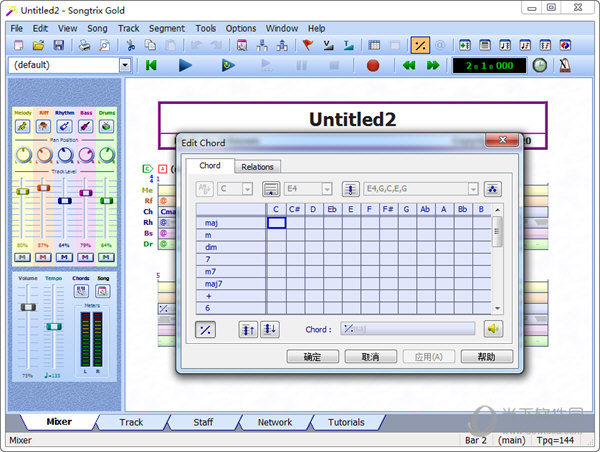Open the Segment menu
Viewport: 600px width, 452px height.
167,28
